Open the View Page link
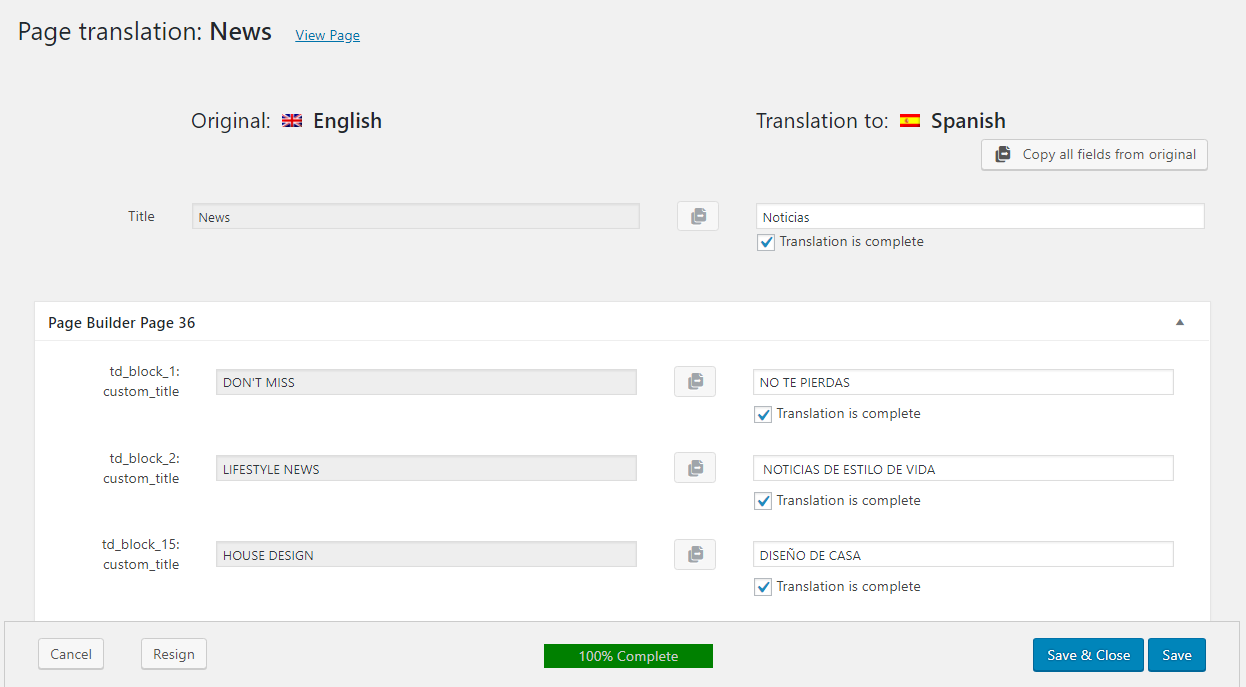Screen dimensions: 1246x687 (x=328, y=35)
